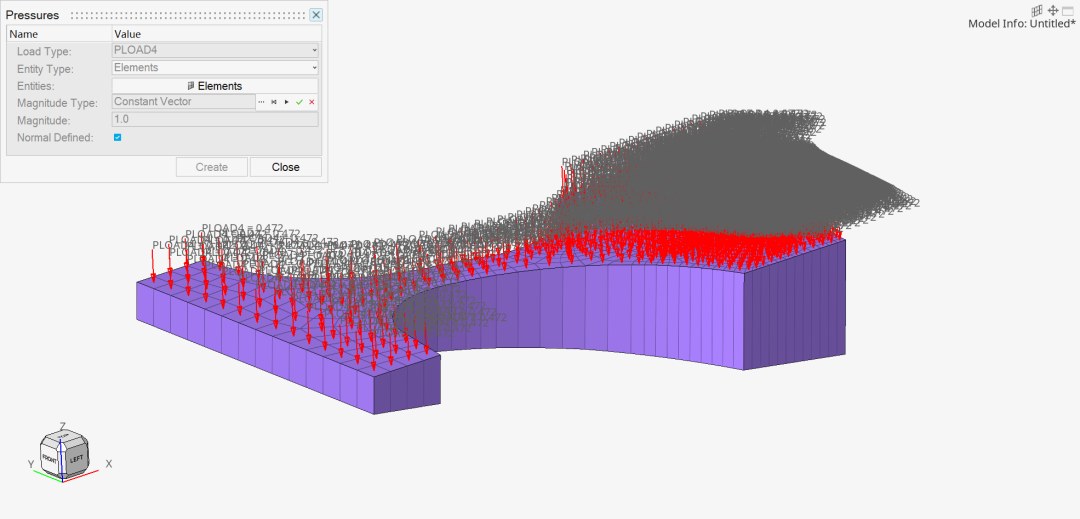Close the Pressures panel with X

click(316, 14)
